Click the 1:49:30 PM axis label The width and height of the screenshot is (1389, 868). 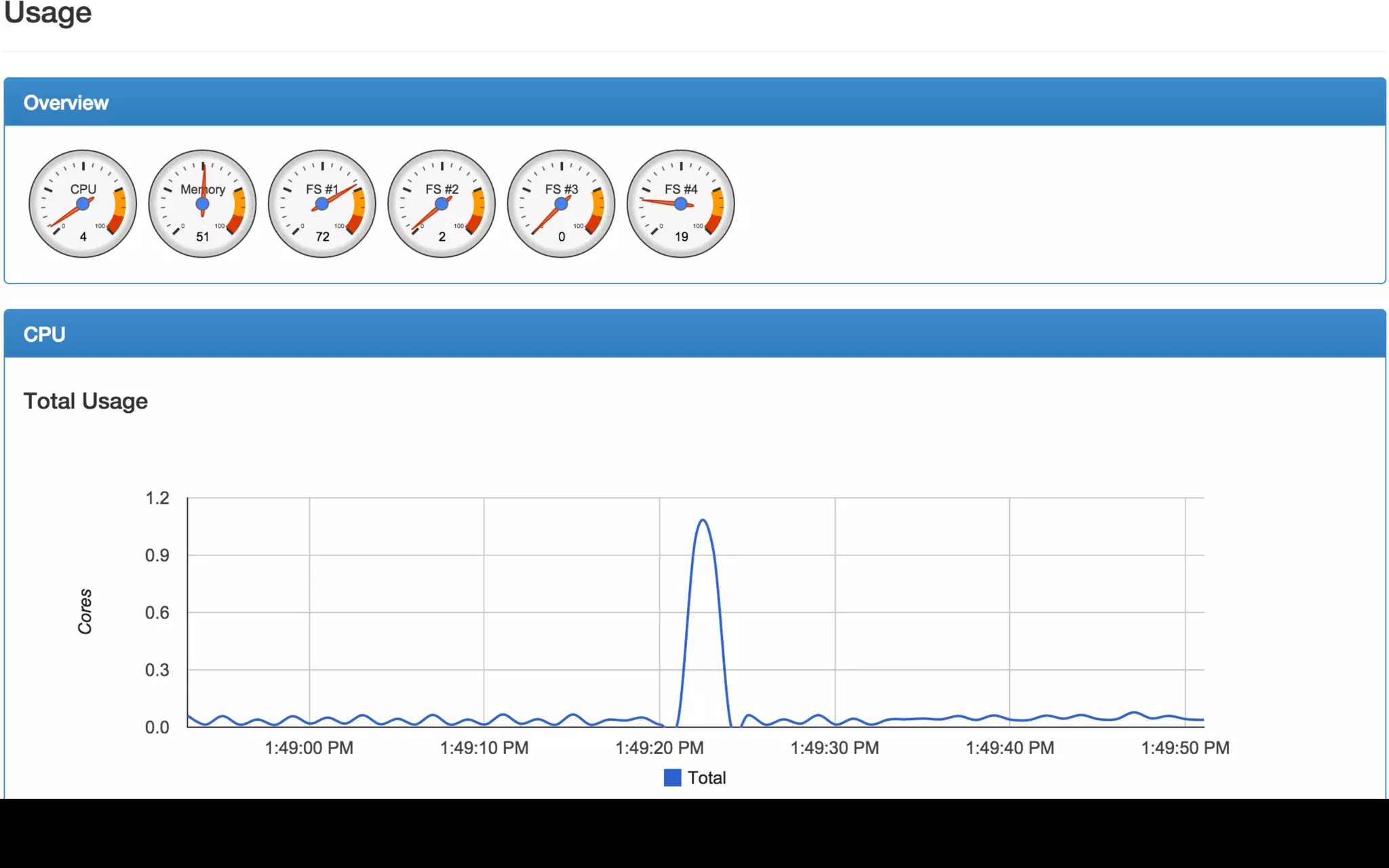[834, 748]
